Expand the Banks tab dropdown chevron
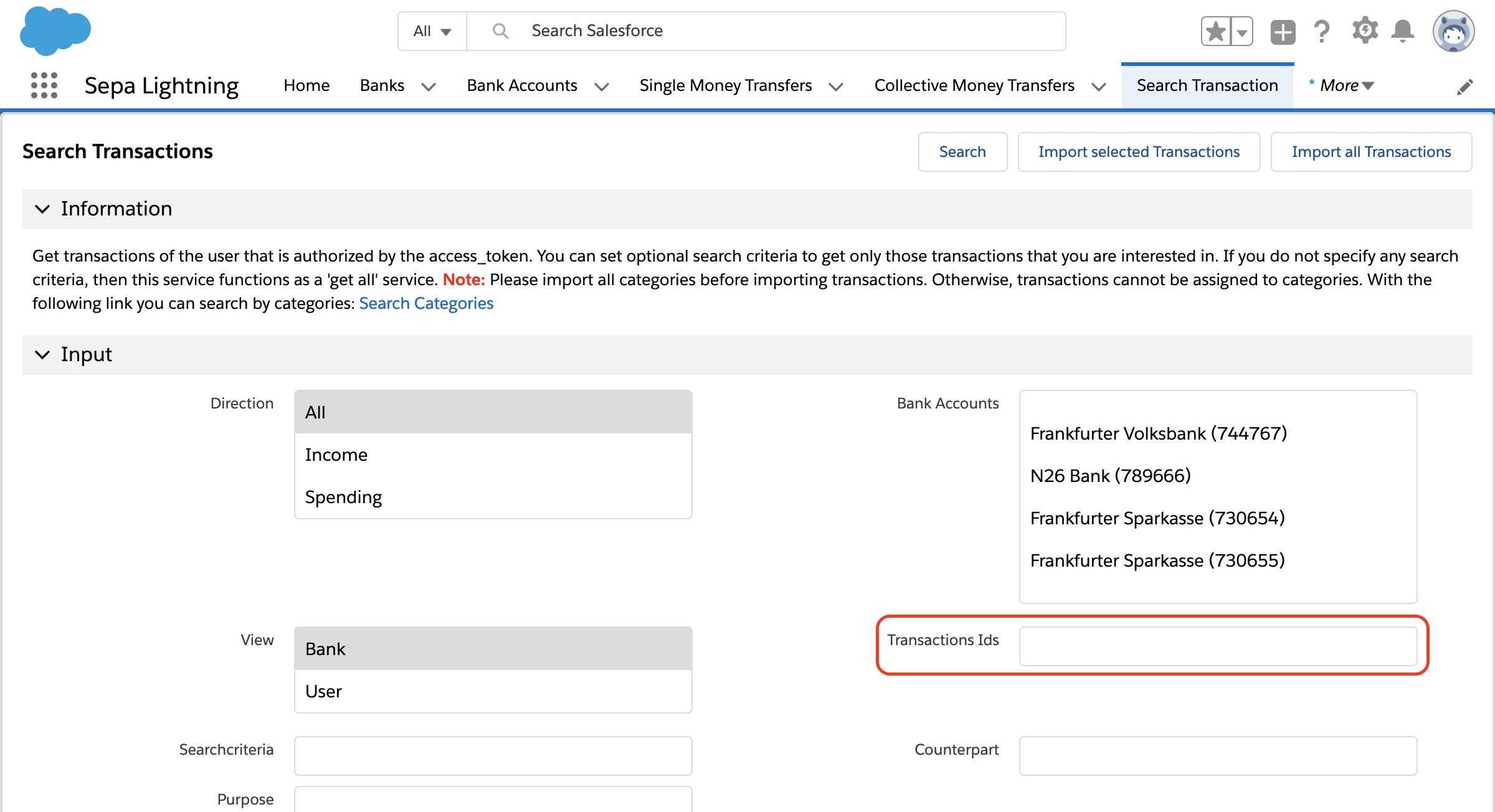1495x812 pixels. [x=429, y=87]
